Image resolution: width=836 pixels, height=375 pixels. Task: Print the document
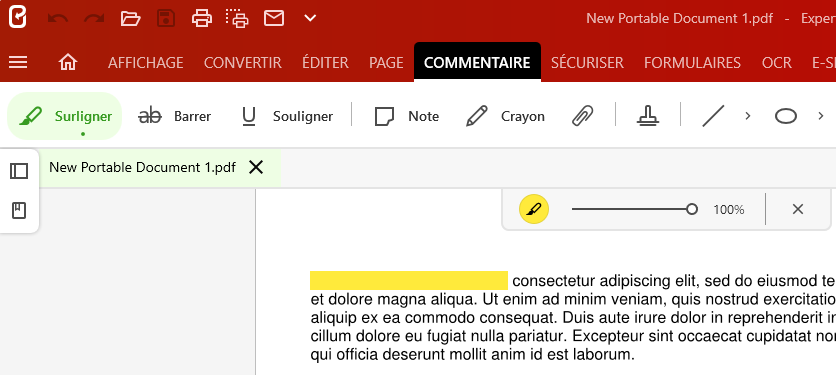(x=202, y=19)
